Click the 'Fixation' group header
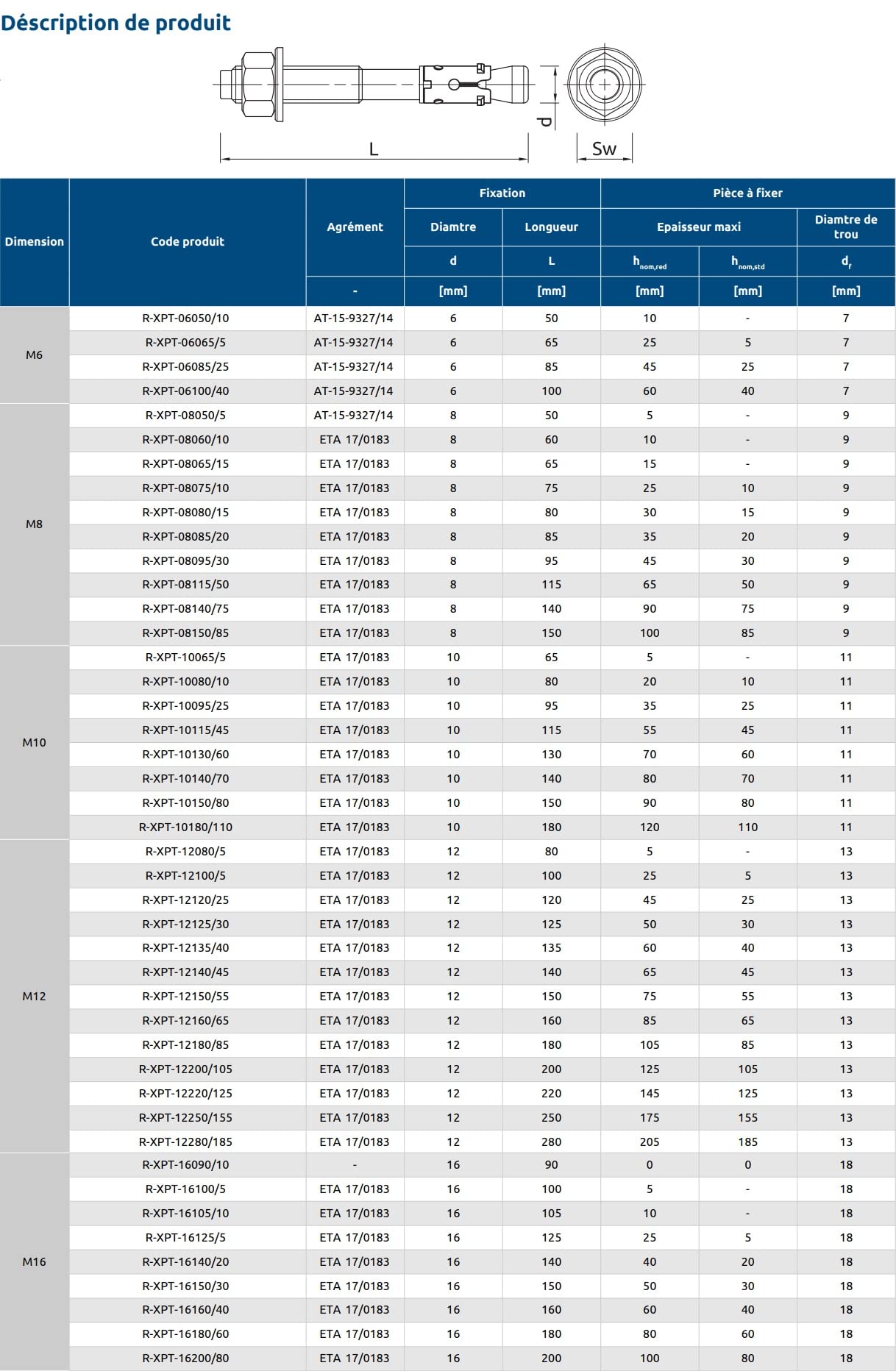This screenshot has width=896, height=1371. [502, 193]
